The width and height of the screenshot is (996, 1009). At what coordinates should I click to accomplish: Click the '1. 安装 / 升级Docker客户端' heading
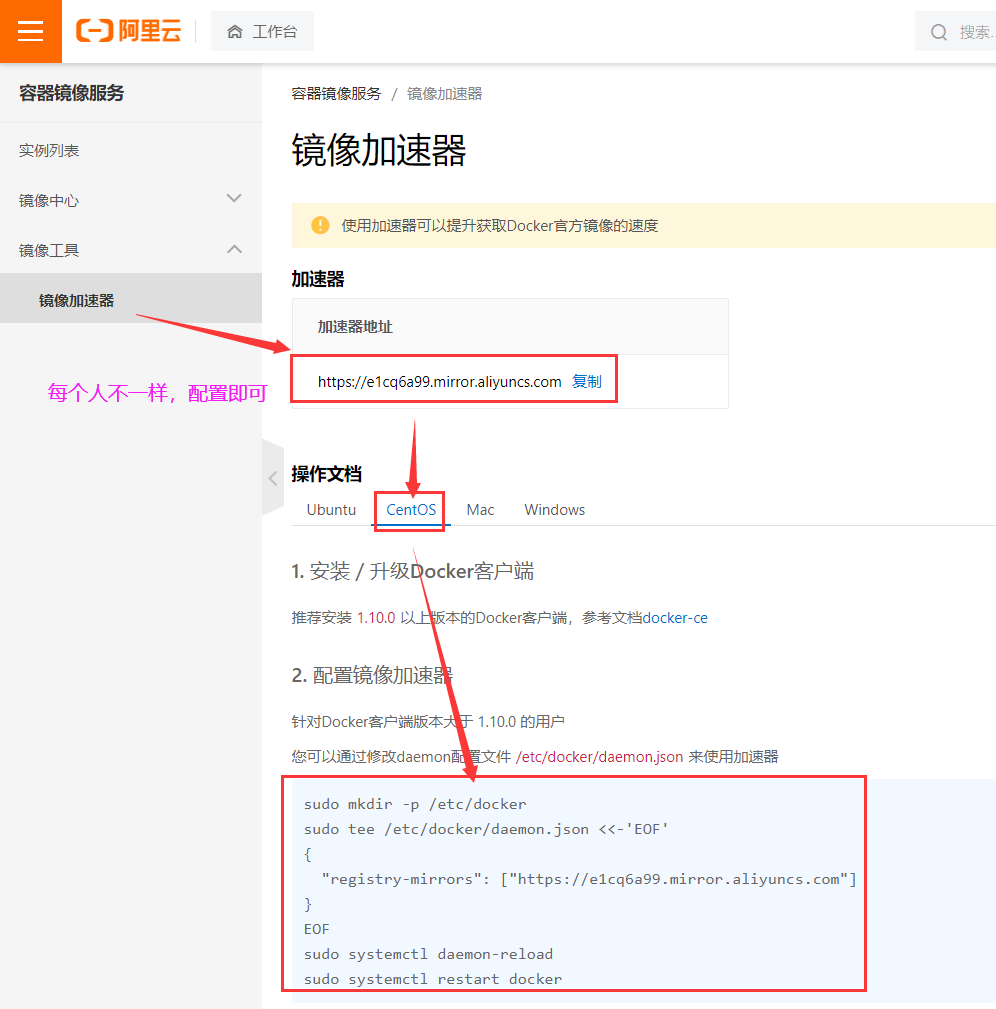pos(413,571)
